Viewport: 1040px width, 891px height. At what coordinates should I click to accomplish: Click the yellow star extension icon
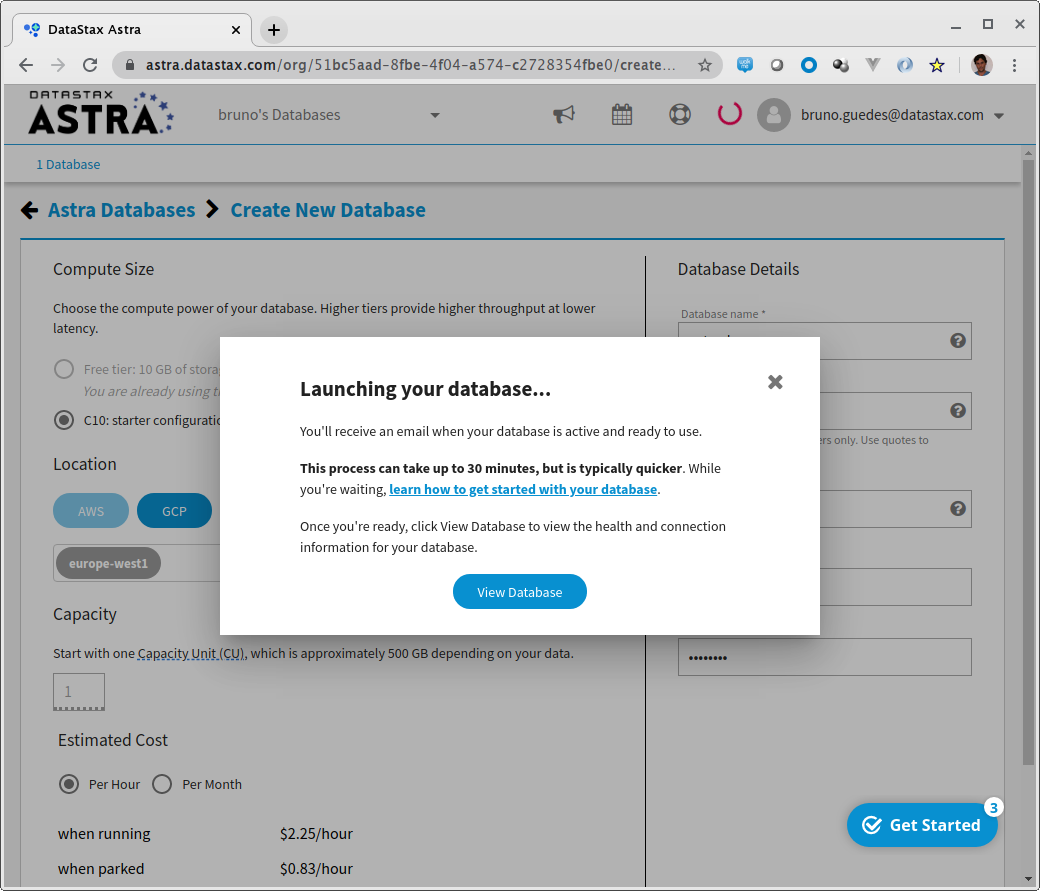click(937, 65)
